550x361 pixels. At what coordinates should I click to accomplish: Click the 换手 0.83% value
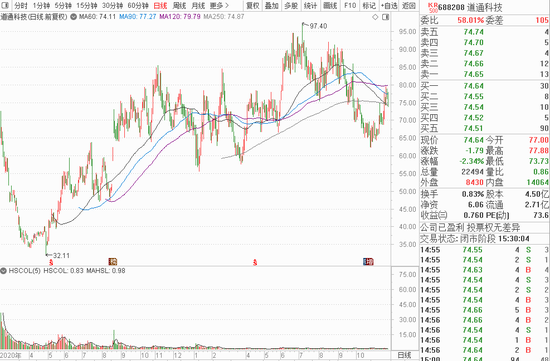click(x=473, y=194)
